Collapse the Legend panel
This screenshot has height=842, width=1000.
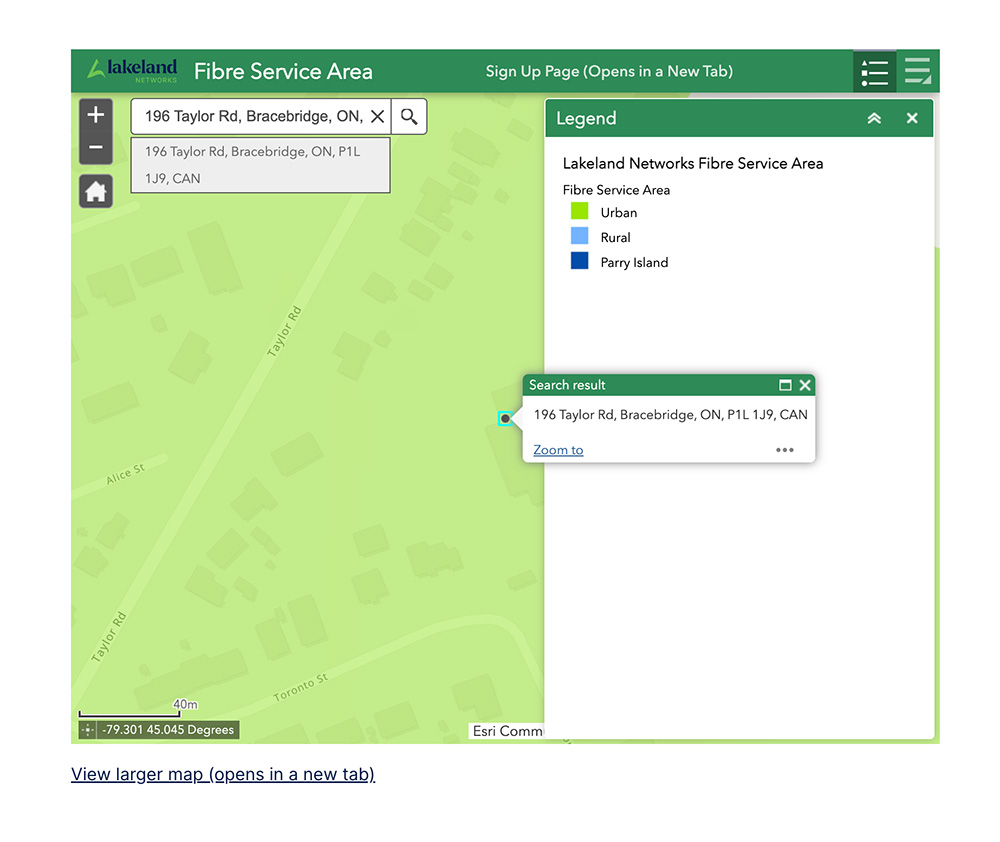(874, 118)
